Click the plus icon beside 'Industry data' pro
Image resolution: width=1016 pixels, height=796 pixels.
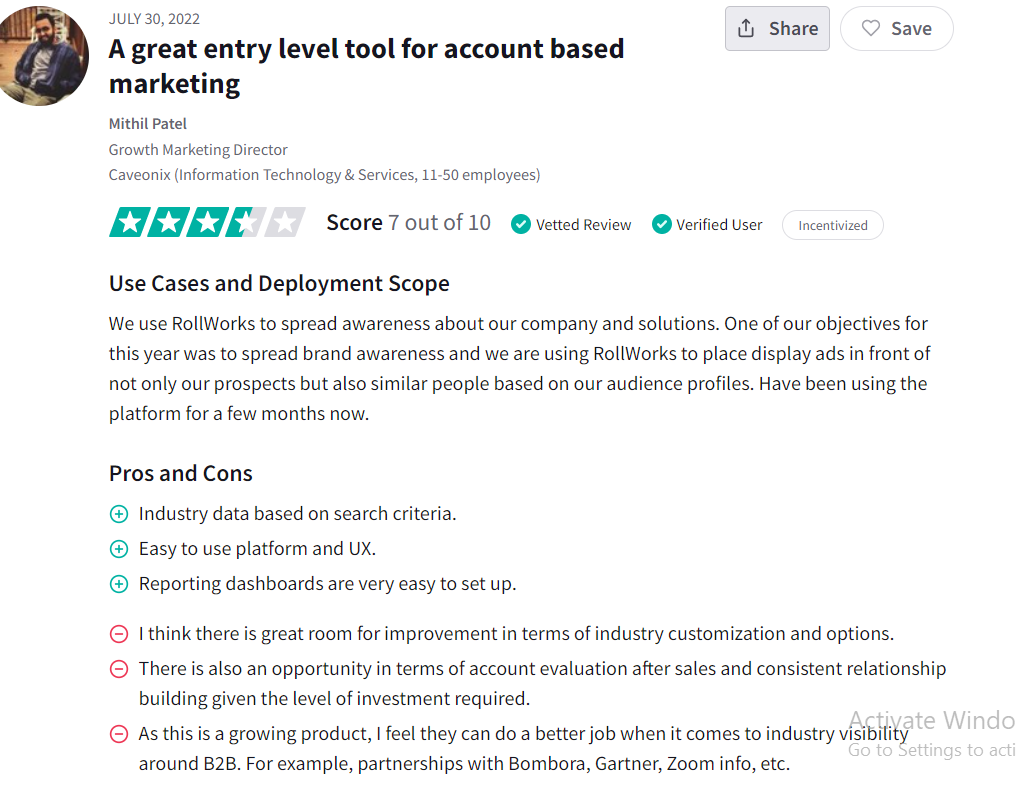(119, 514)
